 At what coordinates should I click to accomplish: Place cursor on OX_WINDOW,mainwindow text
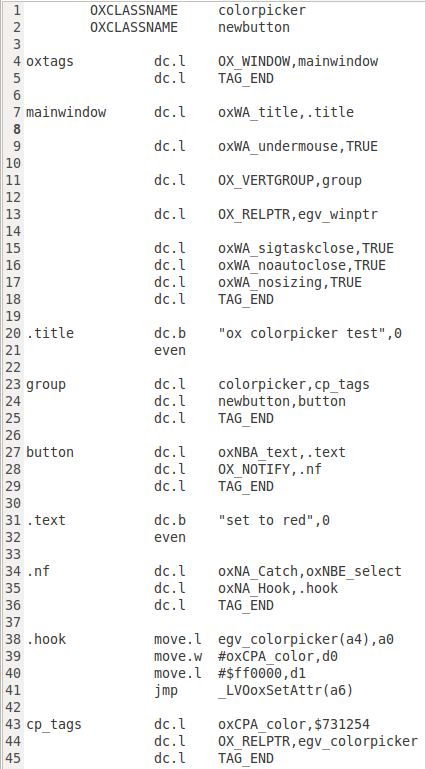(x=298, y=61)
